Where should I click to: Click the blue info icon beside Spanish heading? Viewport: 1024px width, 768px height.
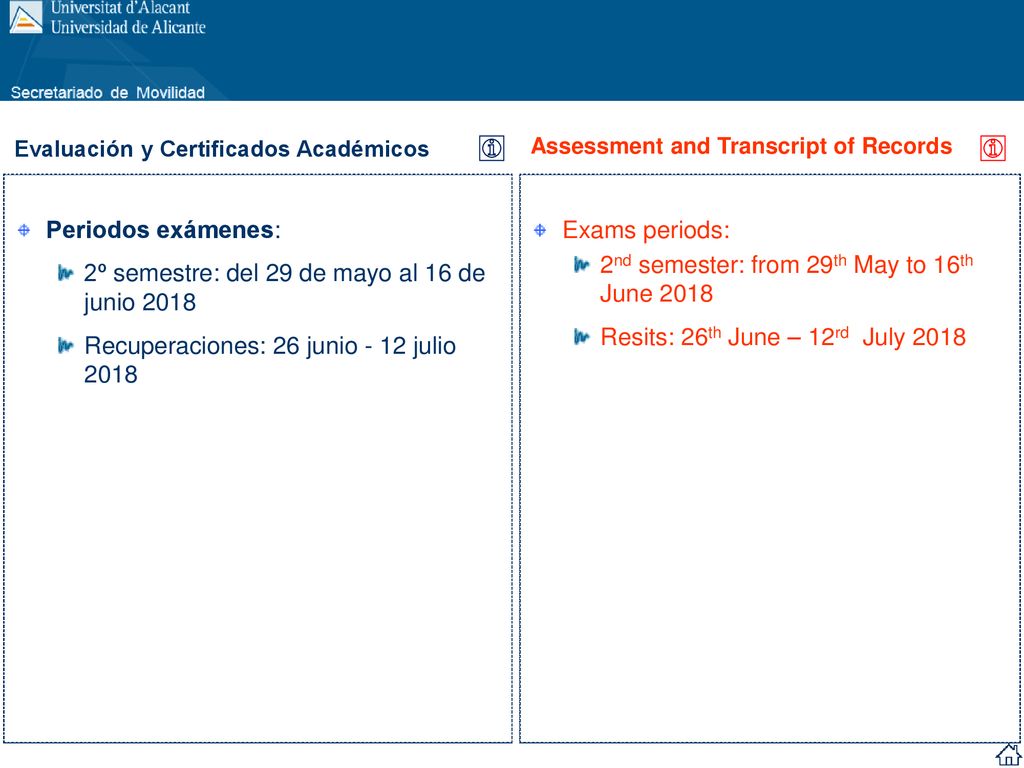coord(492,148)
